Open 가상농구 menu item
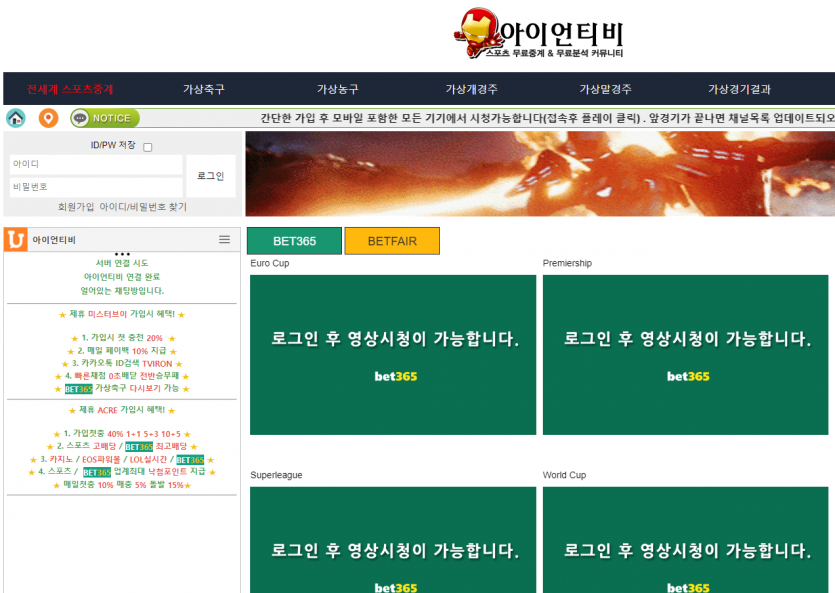This screenshot has height=593, width=835. click(338, 89)
